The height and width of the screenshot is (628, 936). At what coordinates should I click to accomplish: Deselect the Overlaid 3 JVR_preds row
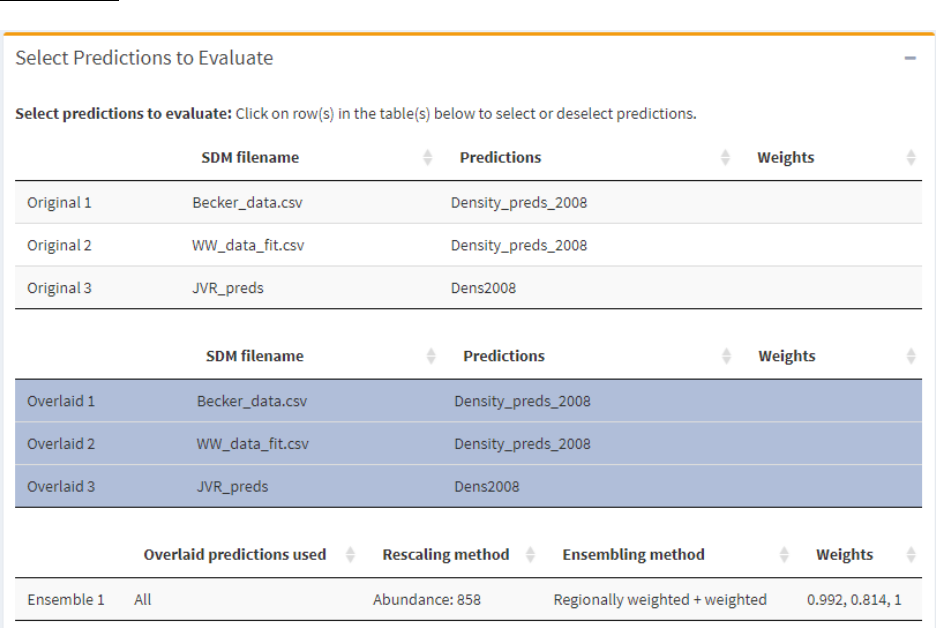[469, 486]
